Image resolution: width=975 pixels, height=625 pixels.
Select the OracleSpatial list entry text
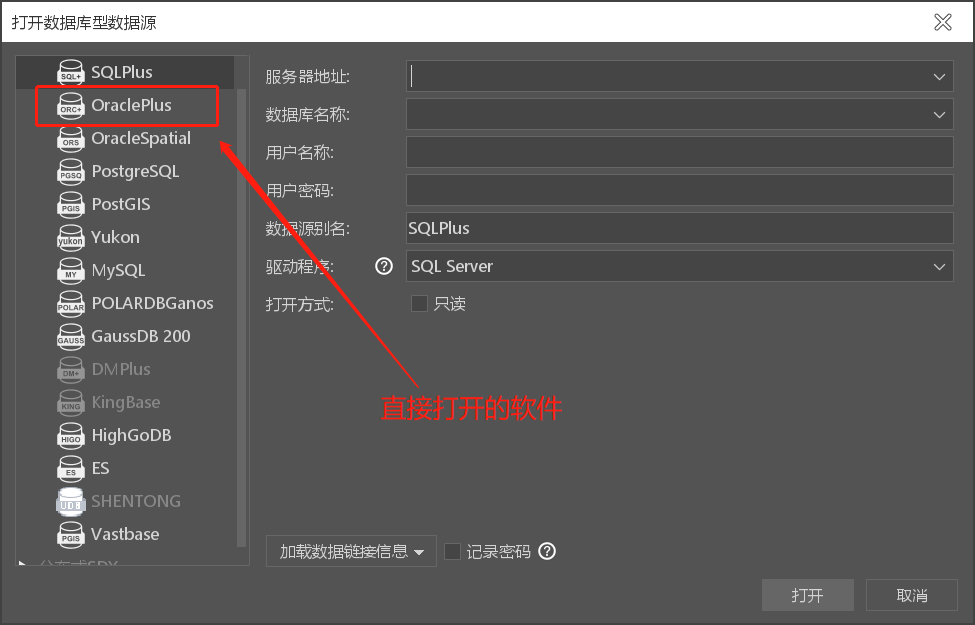[141, 138]
